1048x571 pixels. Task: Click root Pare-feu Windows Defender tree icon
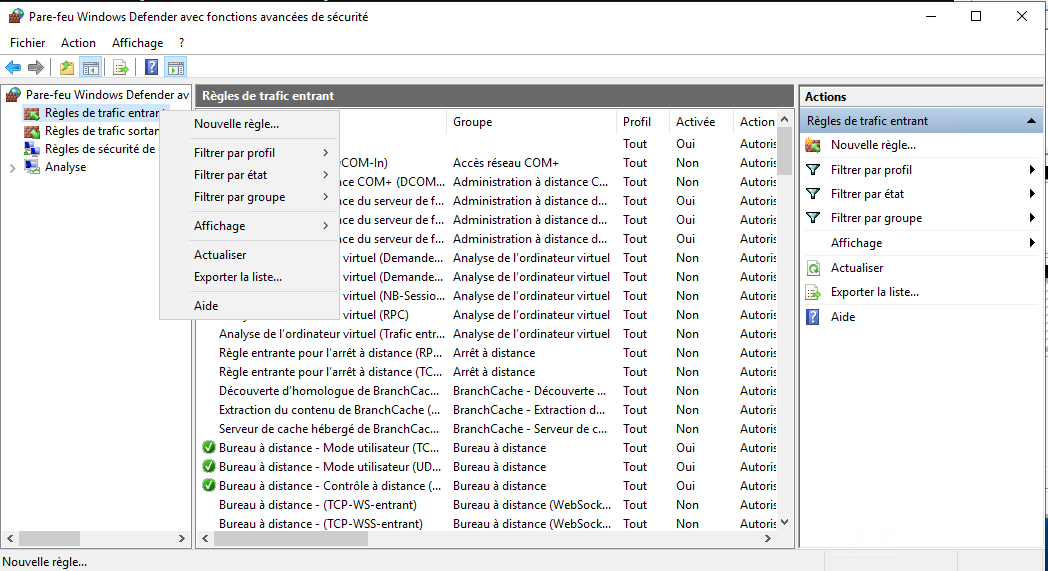pyautogui.click(x=13, y=95)
